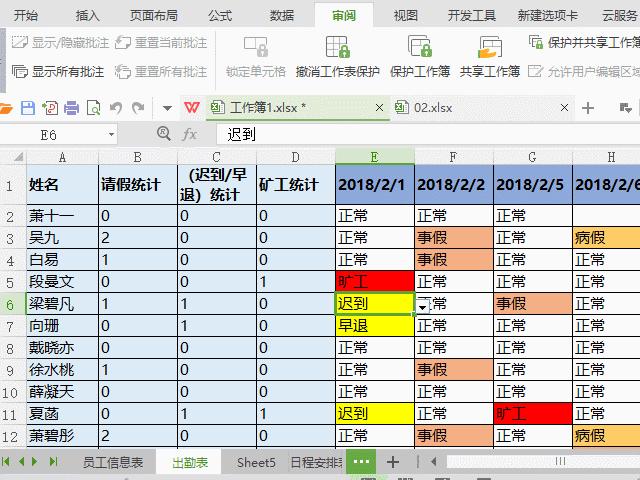Select the red 旷工 cell in row 11
640x480 pixels.
[x=533, y=414]
